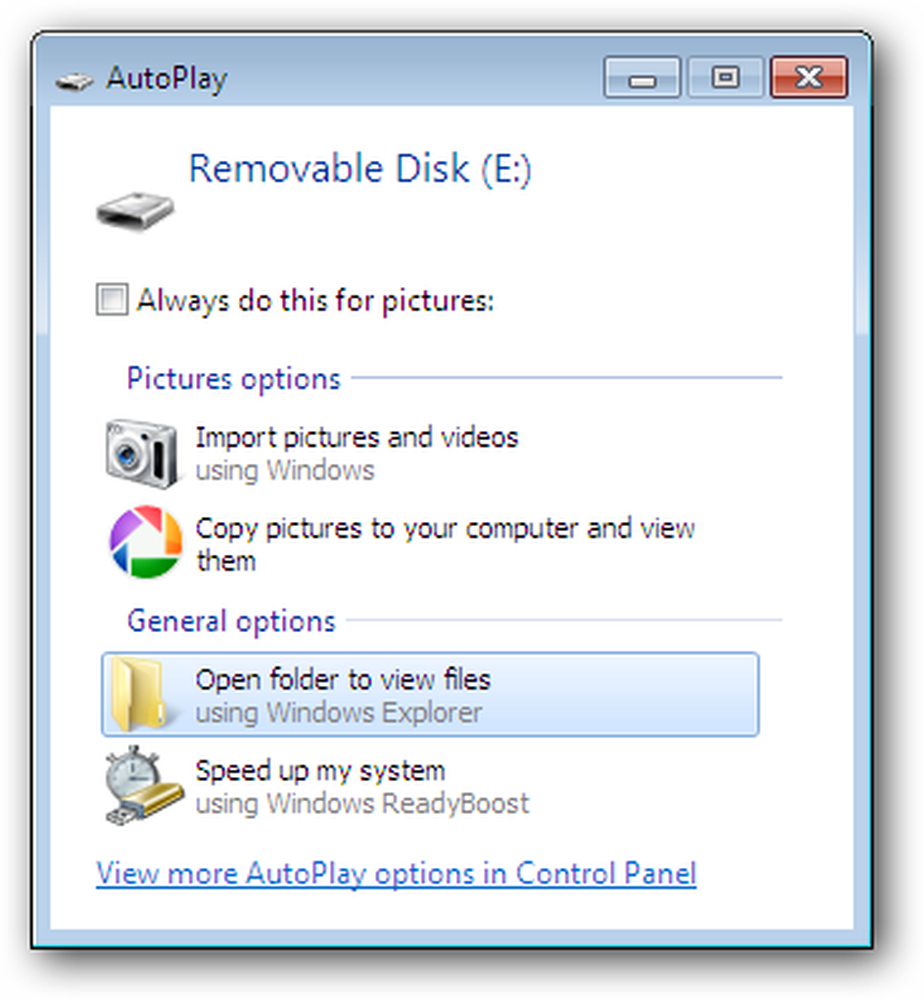The height and width of the screenshot is (1000, 924).
Task: Click the 'Removable Disk (E:)' heading
Action: (x=360, y=169)
